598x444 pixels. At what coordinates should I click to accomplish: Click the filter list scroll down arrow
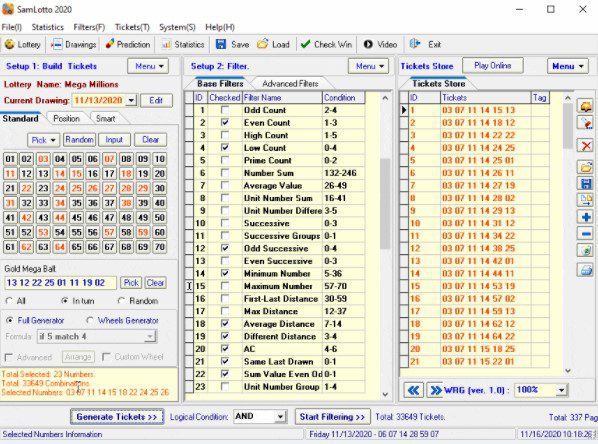point(385,395)
